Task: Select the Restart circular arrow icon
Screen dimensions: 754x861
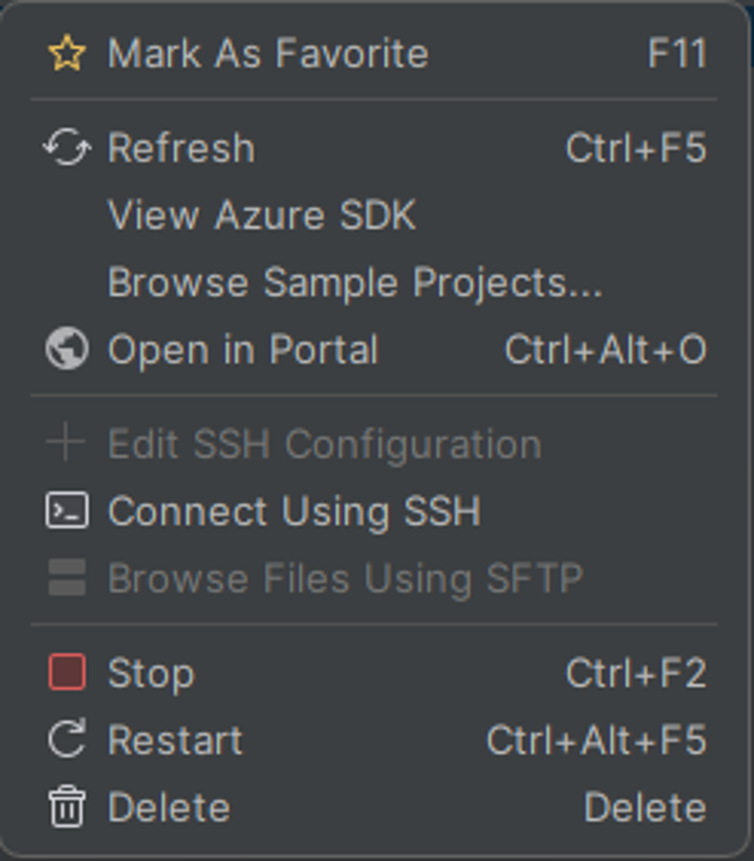Action: [66, 740]
